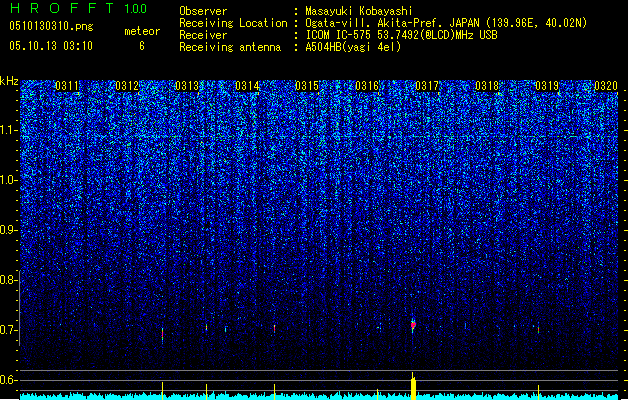
Task: Click the kHz axis unit label
Action: point(9,81)
